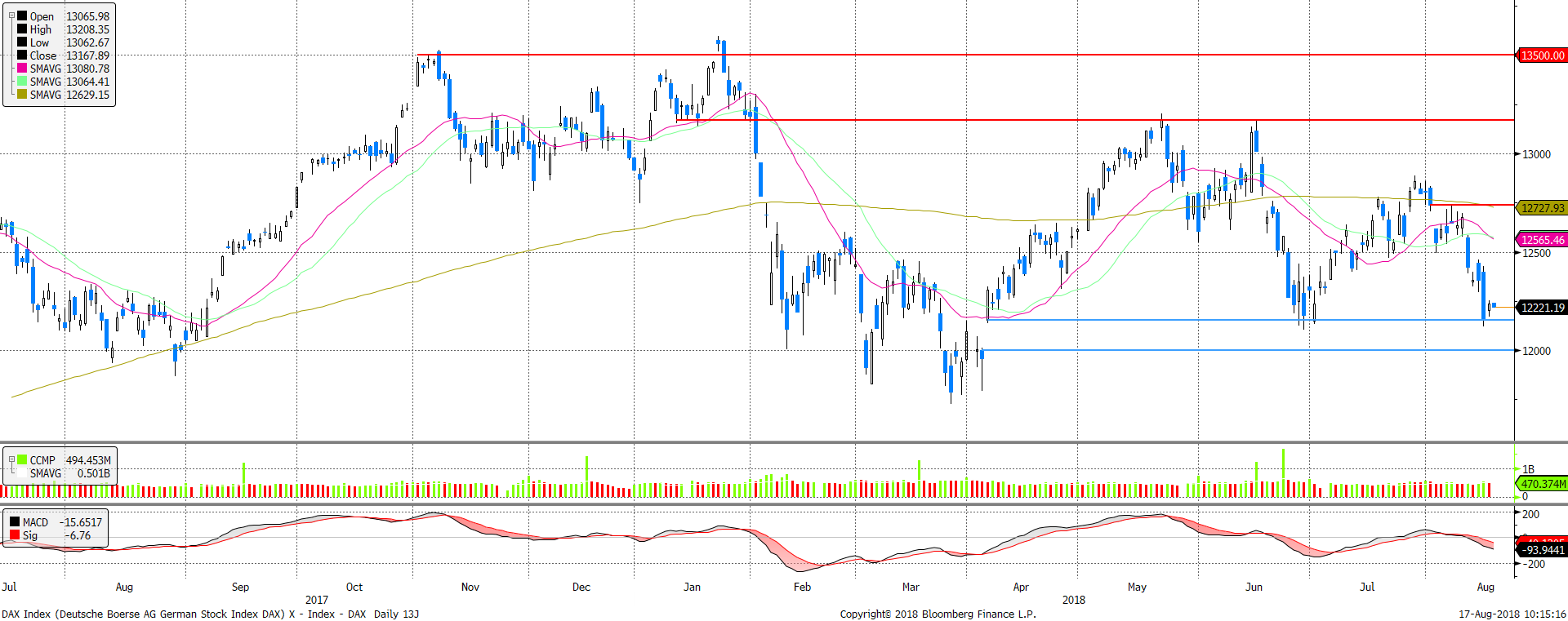This screenshot has height=621, width=1568.
Task: Collapse the price legend tree with minus box
Action: [11, 15]
